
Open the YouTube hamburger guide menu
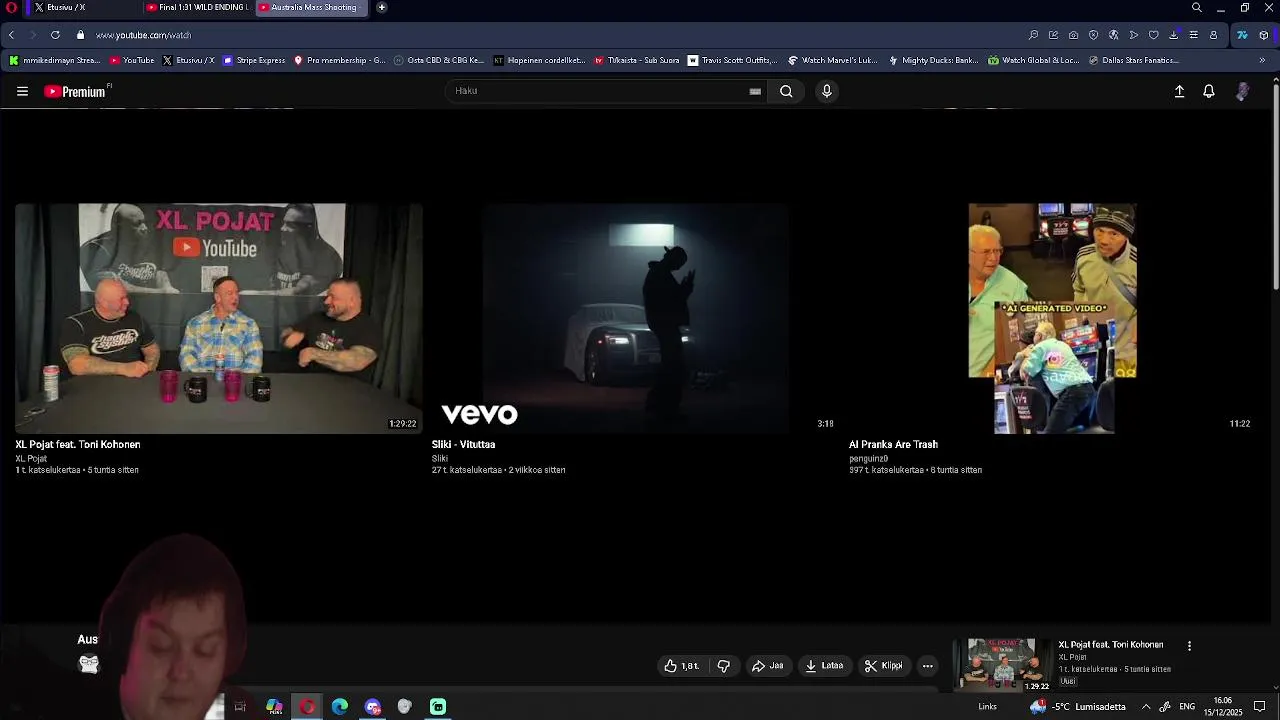[x=22, y=91]
